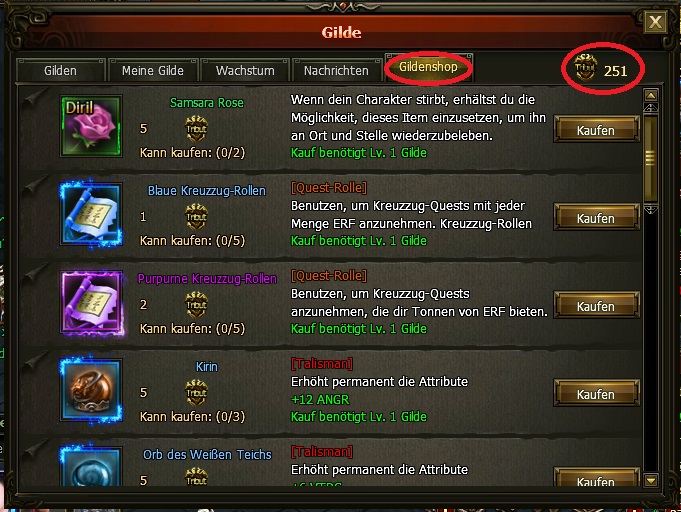This screenshot has width=681, height=512.
Task: Click Kaufen next to Kirin talisman
Action: [x=596, y=394]
